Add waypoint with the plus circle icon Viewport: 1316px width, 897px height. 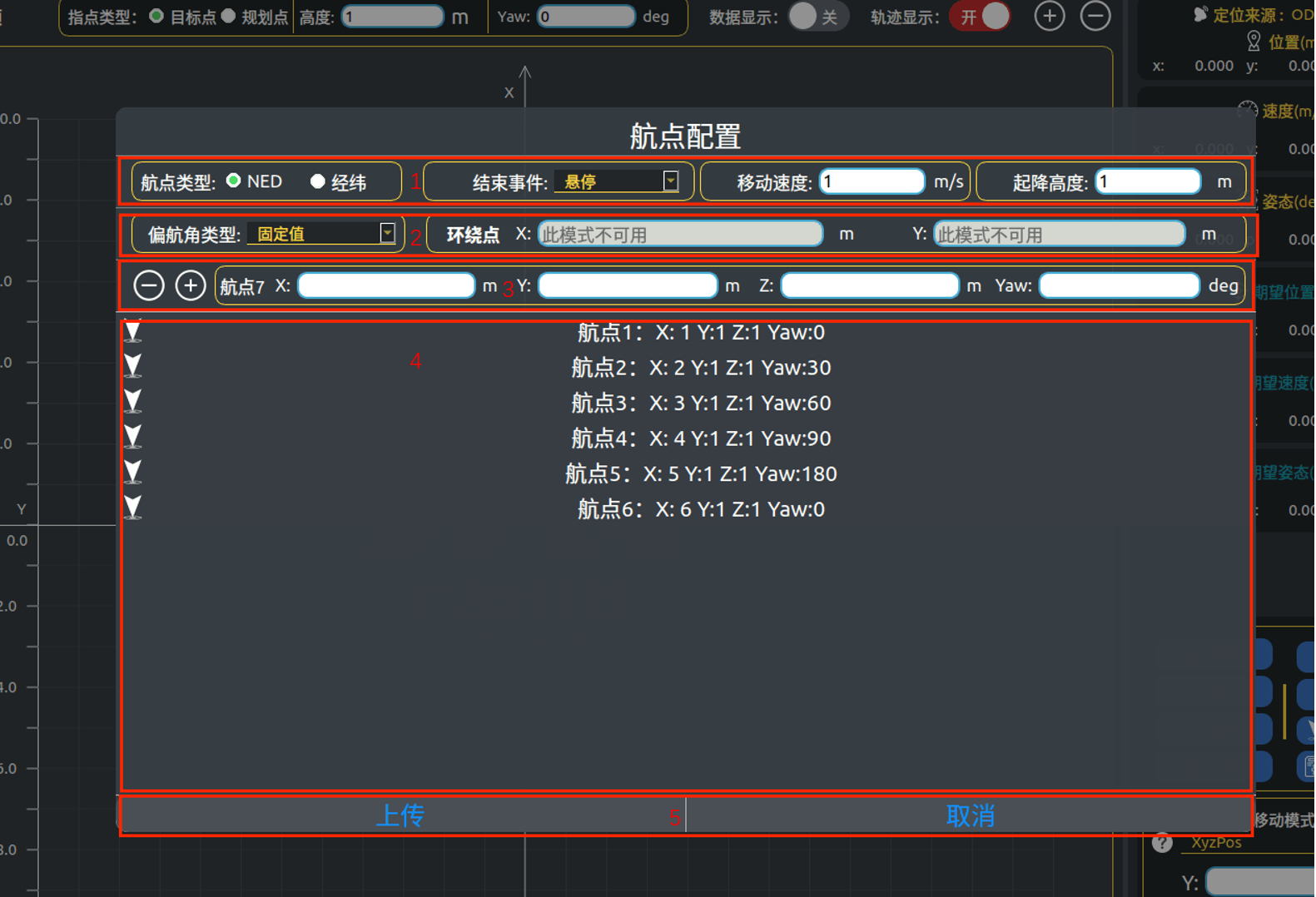tap(191, 285)
